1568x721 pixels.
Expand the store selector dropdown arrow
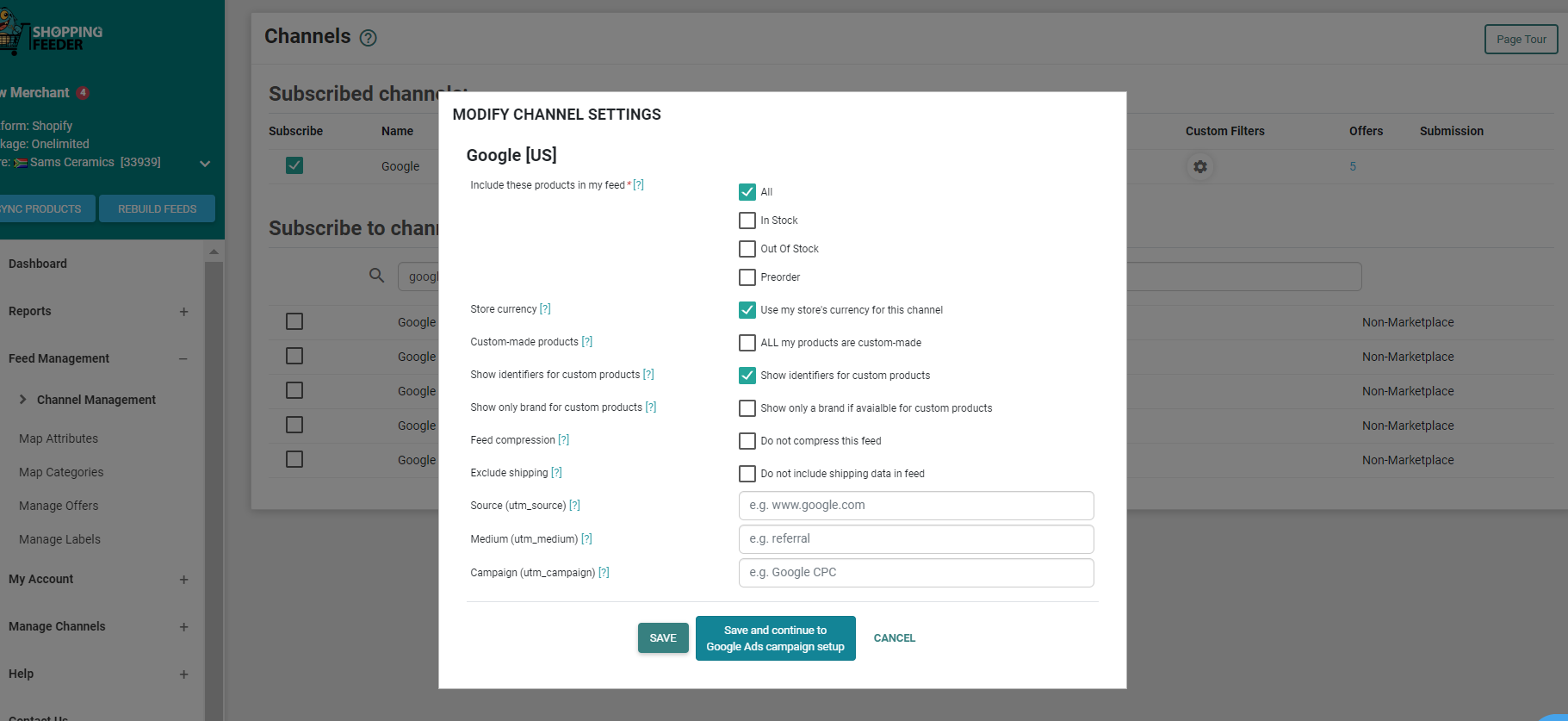coord(205,164)
